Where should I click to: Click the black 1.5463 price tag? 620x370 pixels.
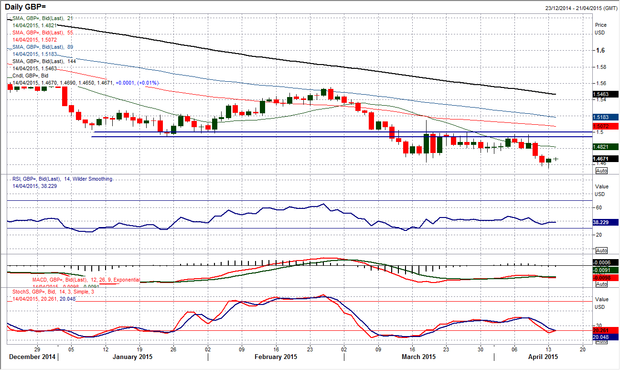click(605, 94)
